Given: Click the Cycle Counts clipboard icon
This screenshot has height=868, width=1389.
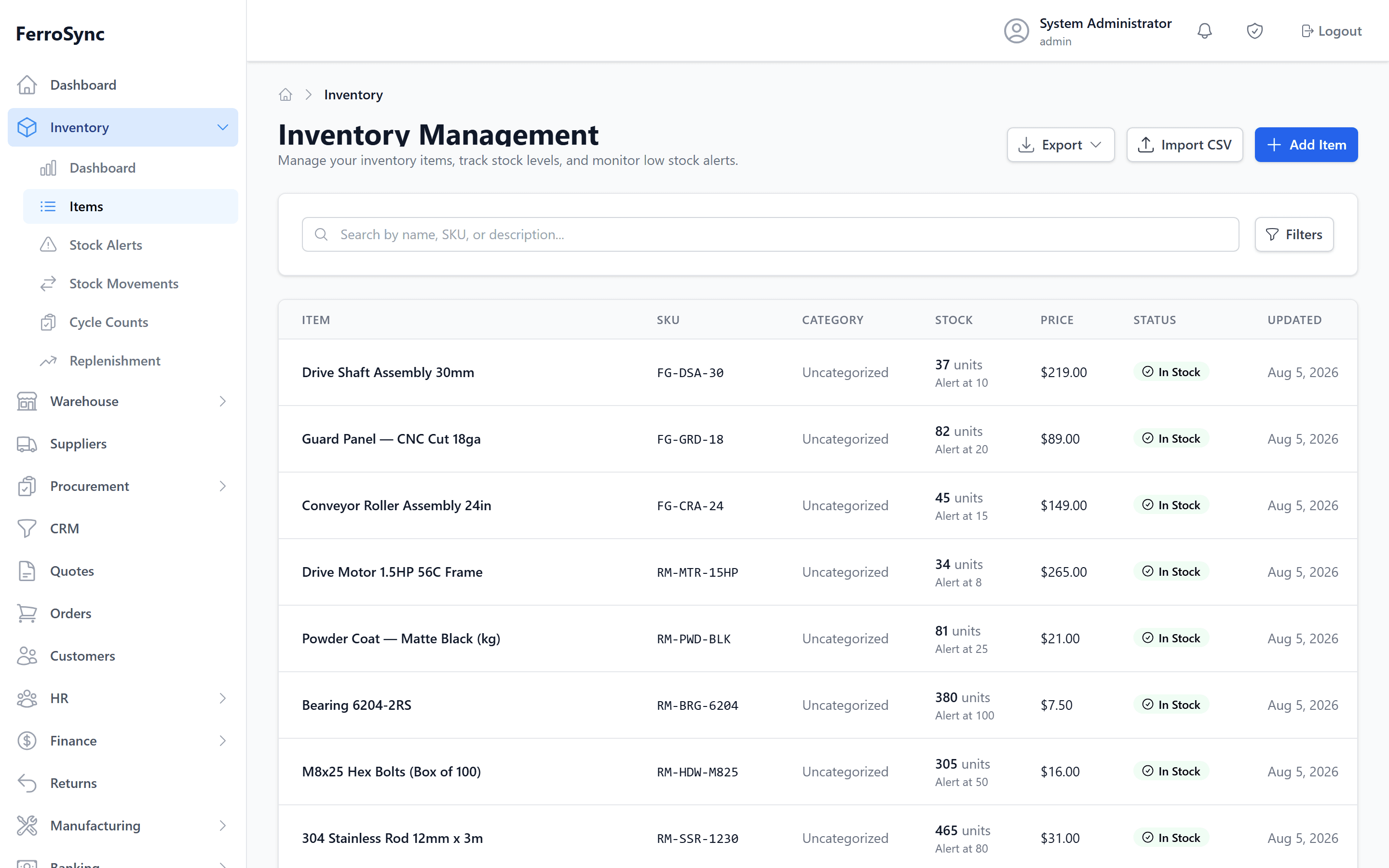Looking at the screenshot, I should point(48,322).
